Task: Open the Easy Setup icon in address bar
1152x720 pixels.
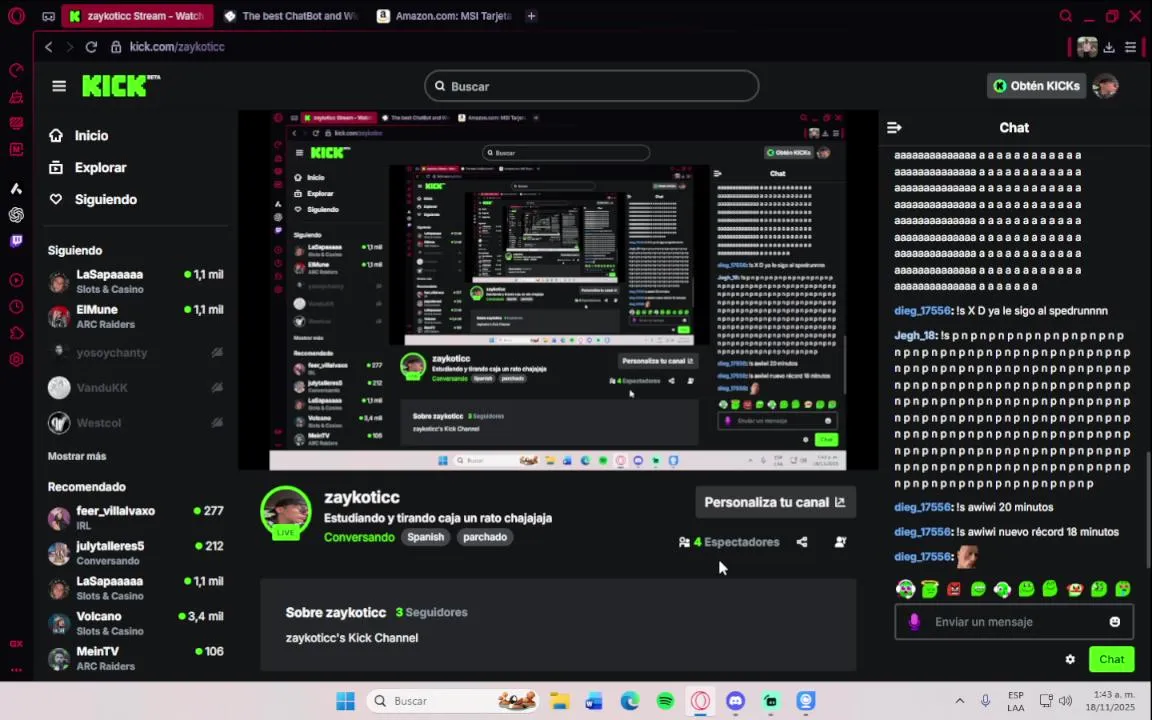Action: point(1131,47)
